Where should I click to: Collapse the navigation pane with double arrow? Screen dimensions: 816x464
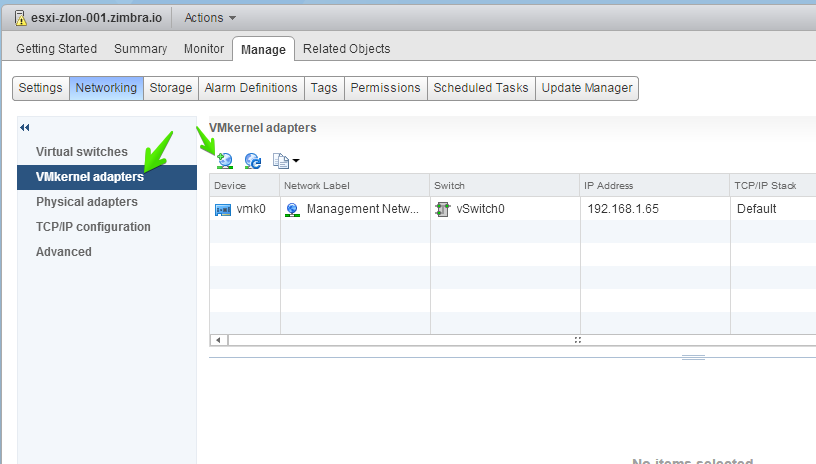24,127
